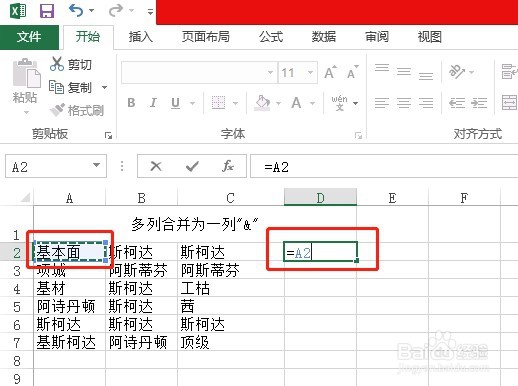Viewport: 518px width, 386px height.
Task: Decrease the indent
Action: (457, 103)
